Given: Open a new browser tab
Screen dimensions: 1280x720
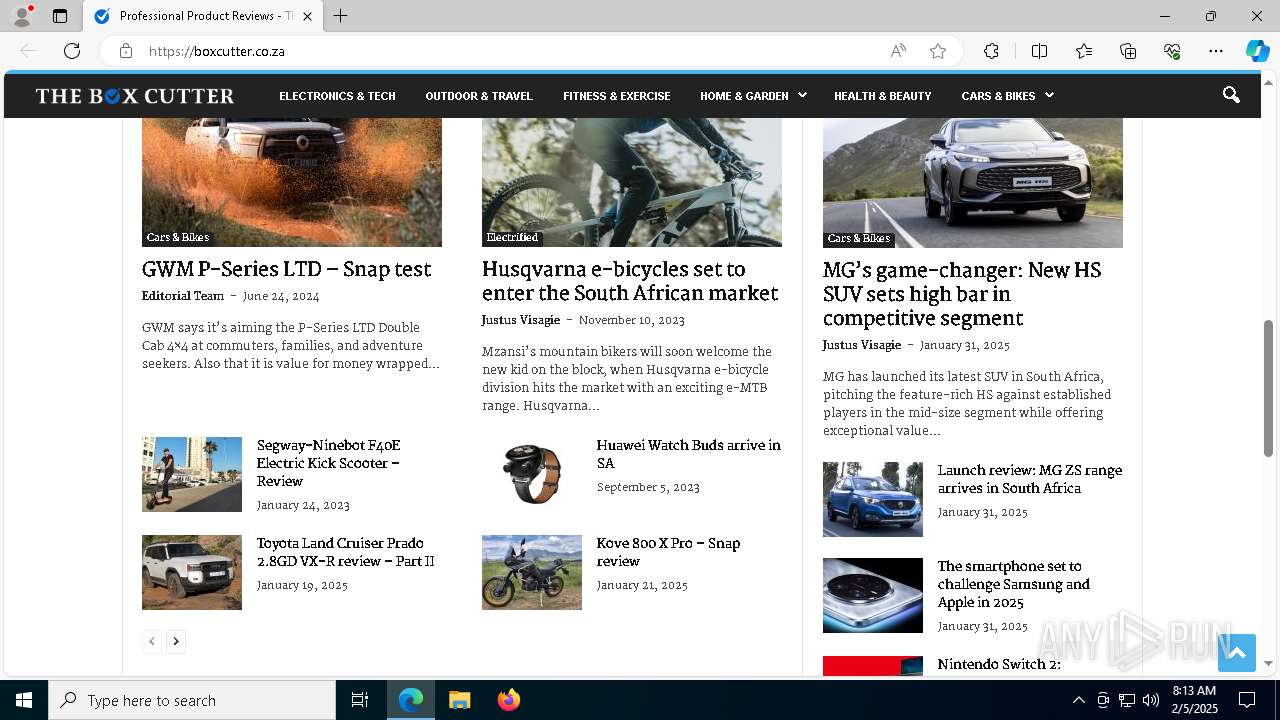Looking at the screenshot, I should coord(340,16).
